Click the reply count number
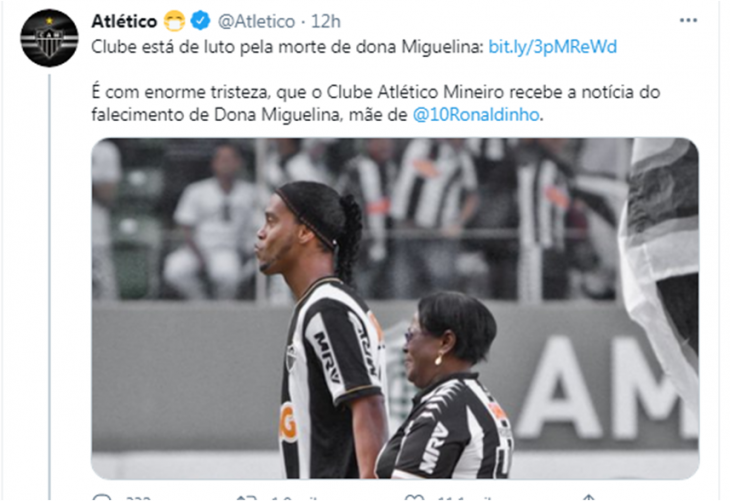This screenshot has height=501, width=730. pyautogui.click(x=138, y=498)
